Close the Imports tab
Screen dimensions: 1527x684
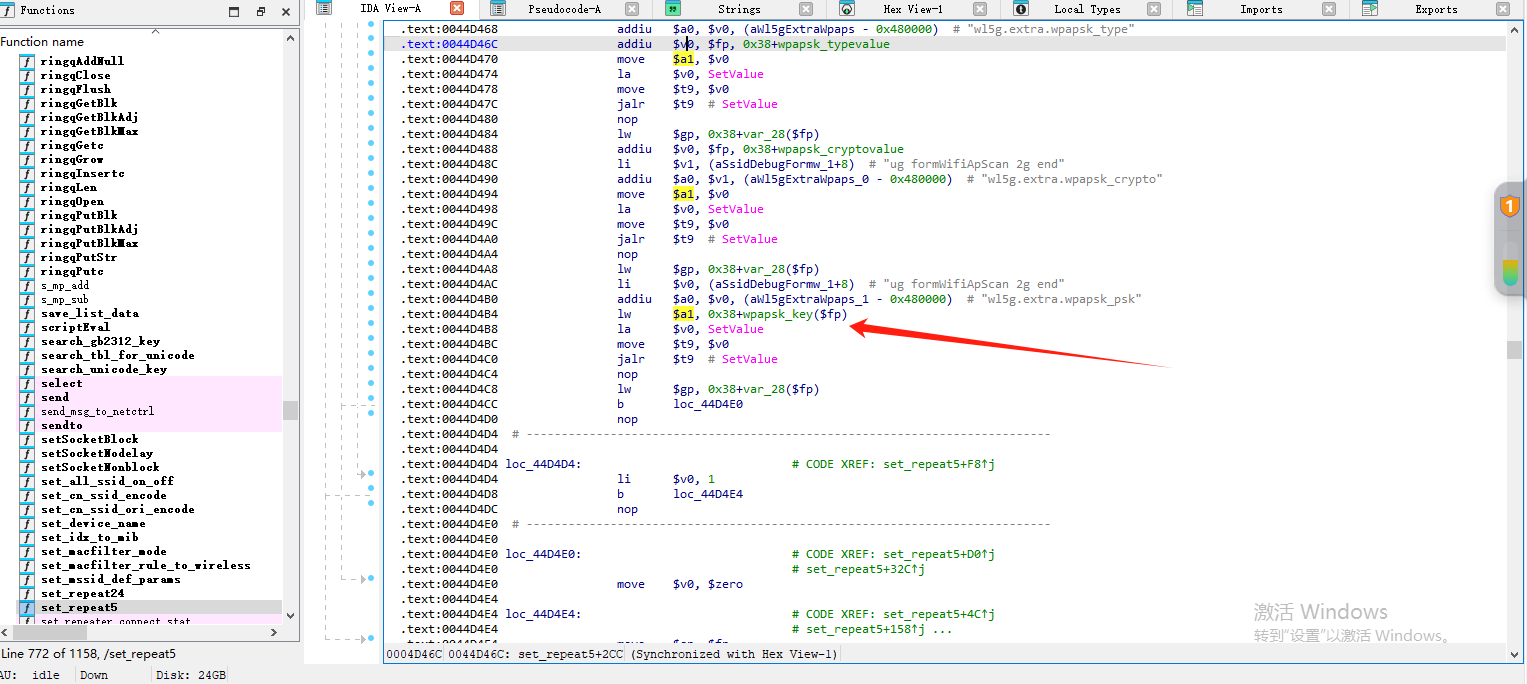click(x=1329, y=9)
